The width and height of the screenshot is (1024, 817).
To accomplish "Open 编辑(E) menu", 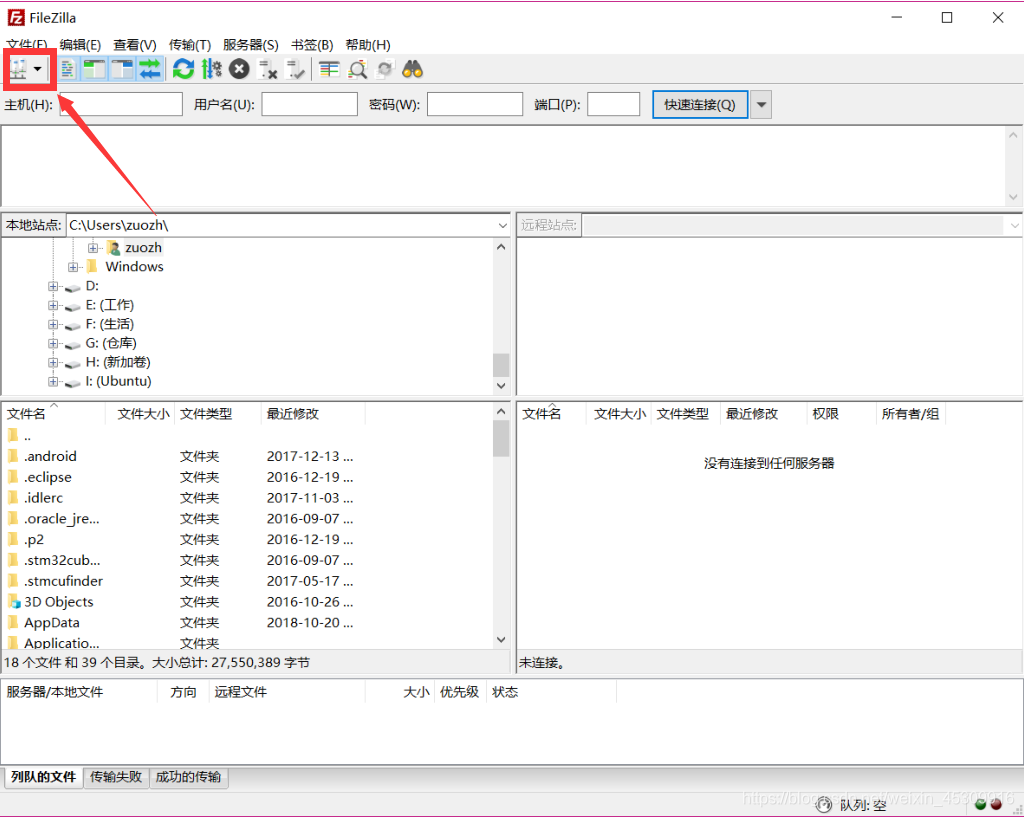I will pos(80,44).
